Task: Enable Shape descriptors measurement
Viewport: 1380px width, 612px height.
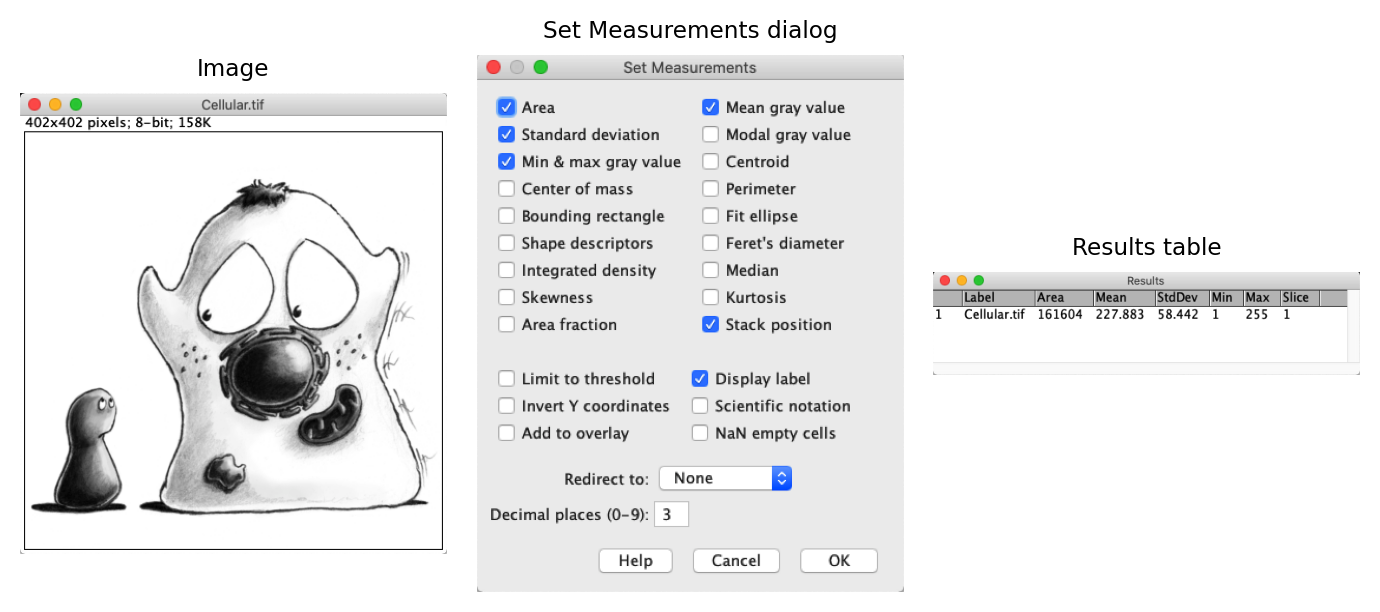Action: [x=506, y=243]
